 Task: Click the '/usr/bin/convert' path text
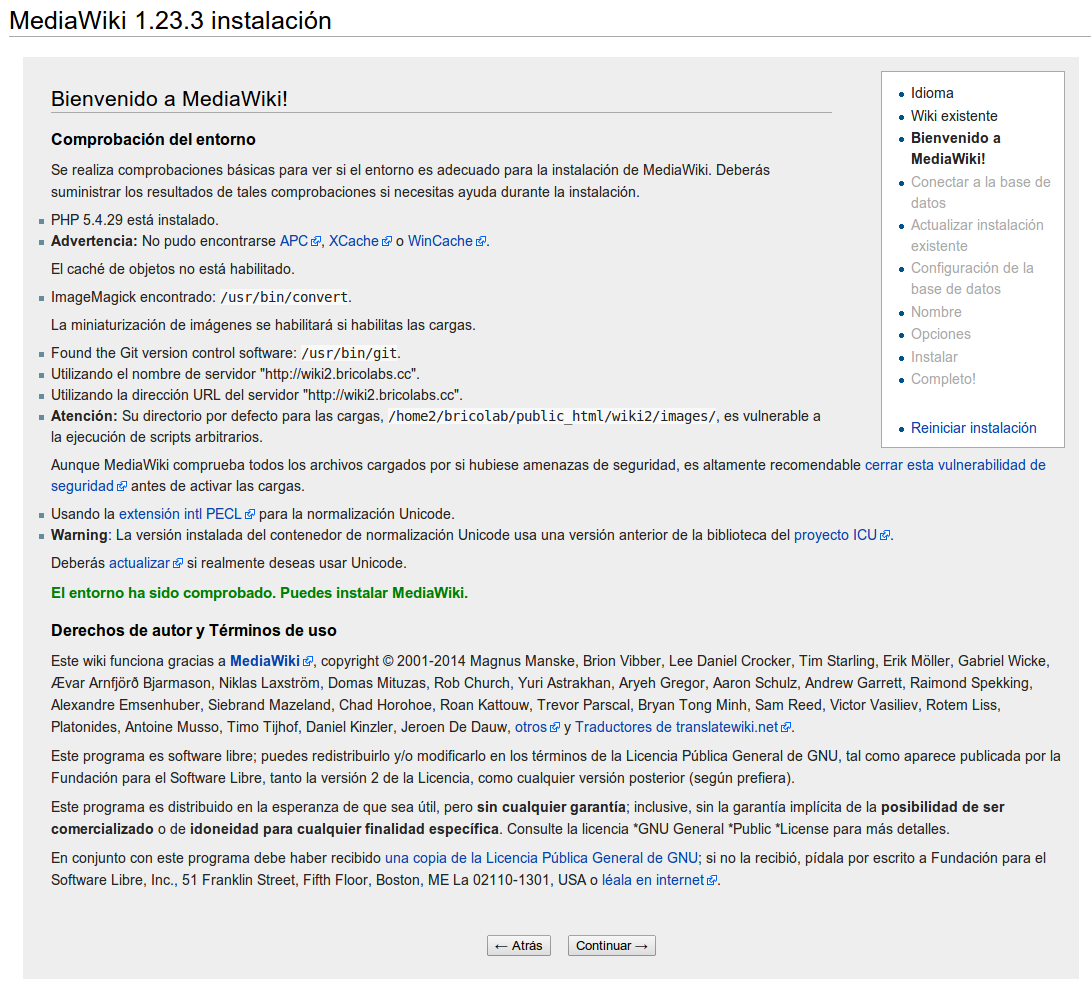pos(284,297)
